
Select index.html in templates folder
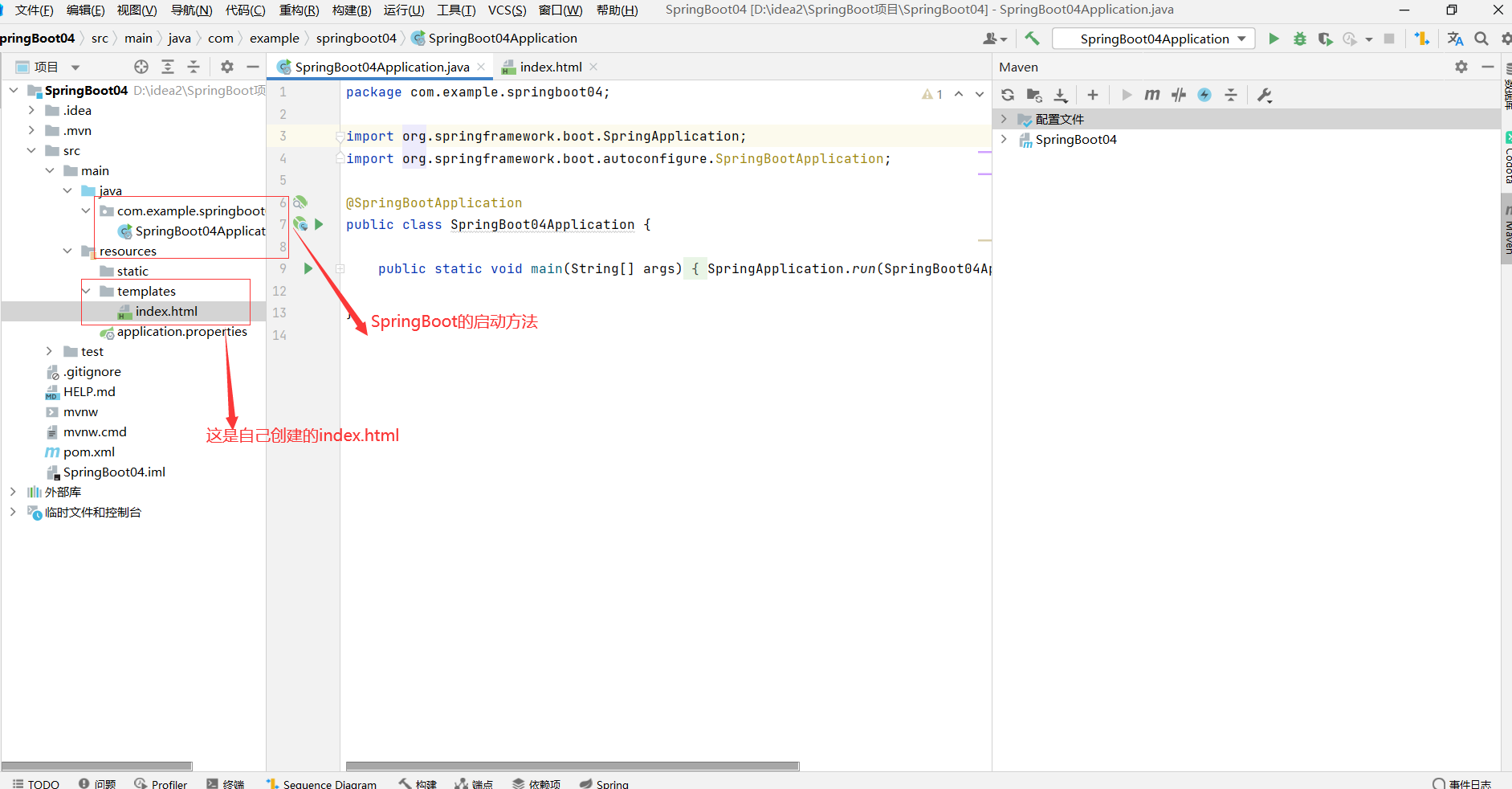point(166,311)
